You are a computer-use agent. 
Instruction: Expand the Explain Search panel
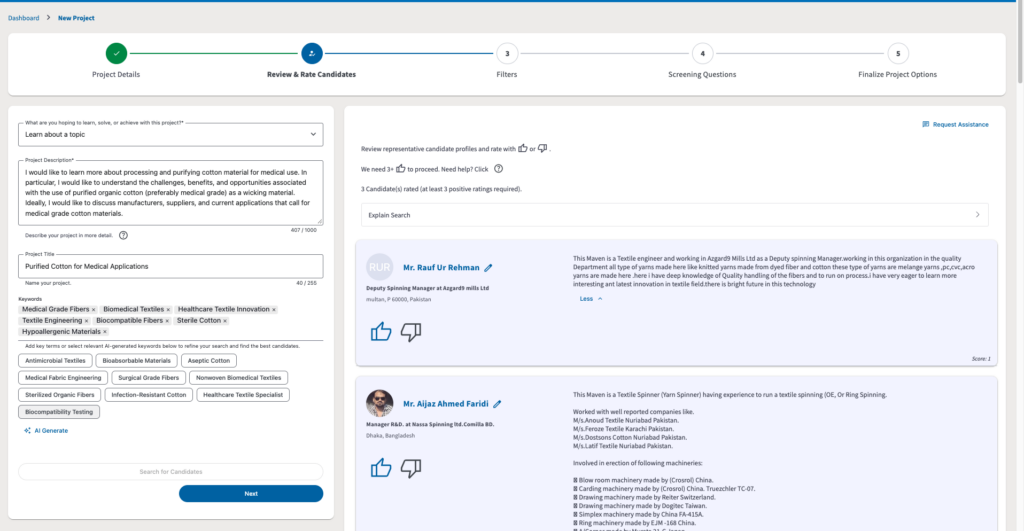pos(675,215)
